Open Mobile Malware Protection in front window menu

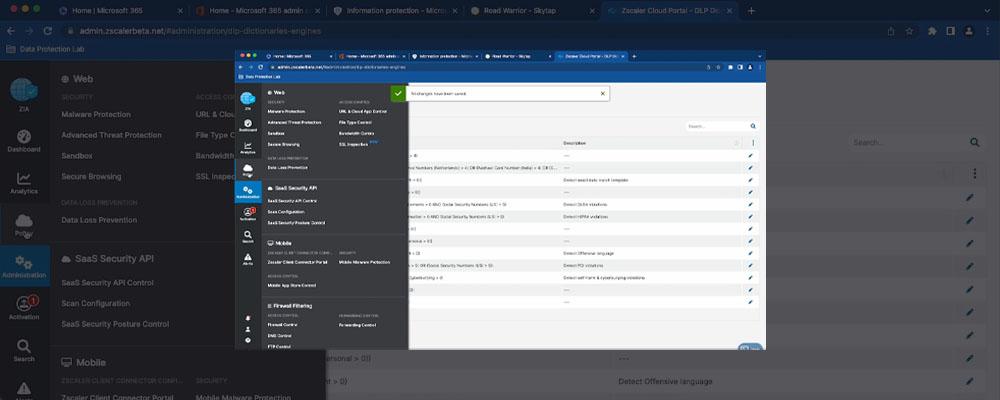pos(364,262)
